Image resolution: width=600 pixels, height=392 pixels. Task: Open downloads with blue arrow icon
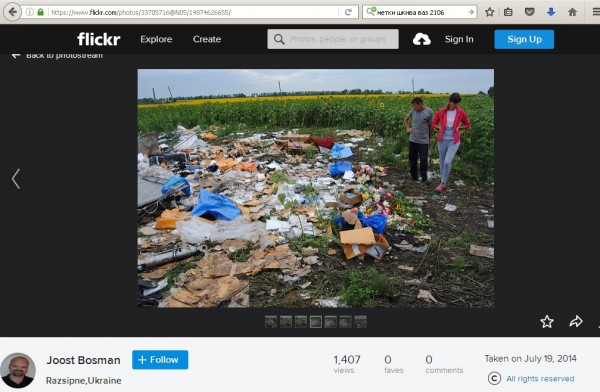(551, 12)
